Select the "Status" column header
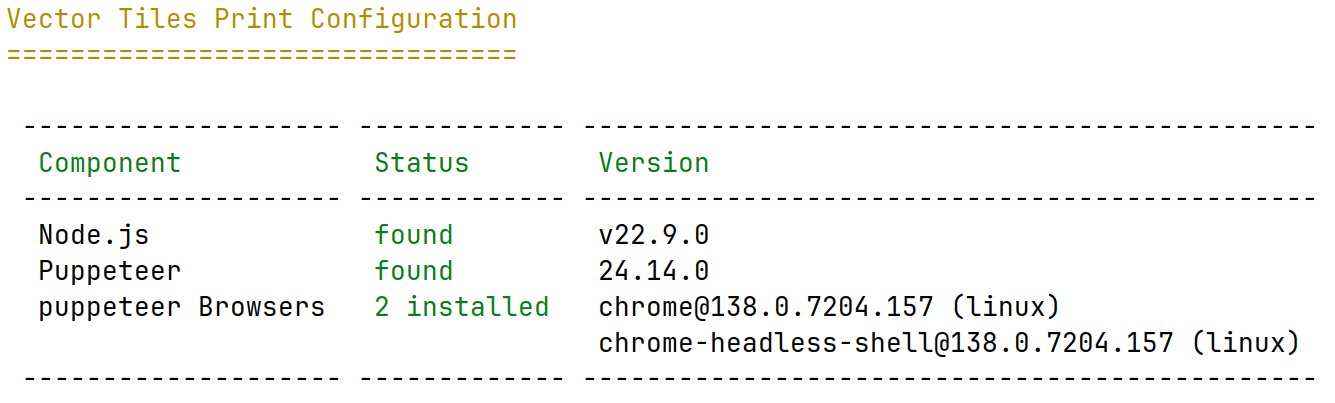The image size is (1335, 403). pyautogui.click(x=421, y=163)
